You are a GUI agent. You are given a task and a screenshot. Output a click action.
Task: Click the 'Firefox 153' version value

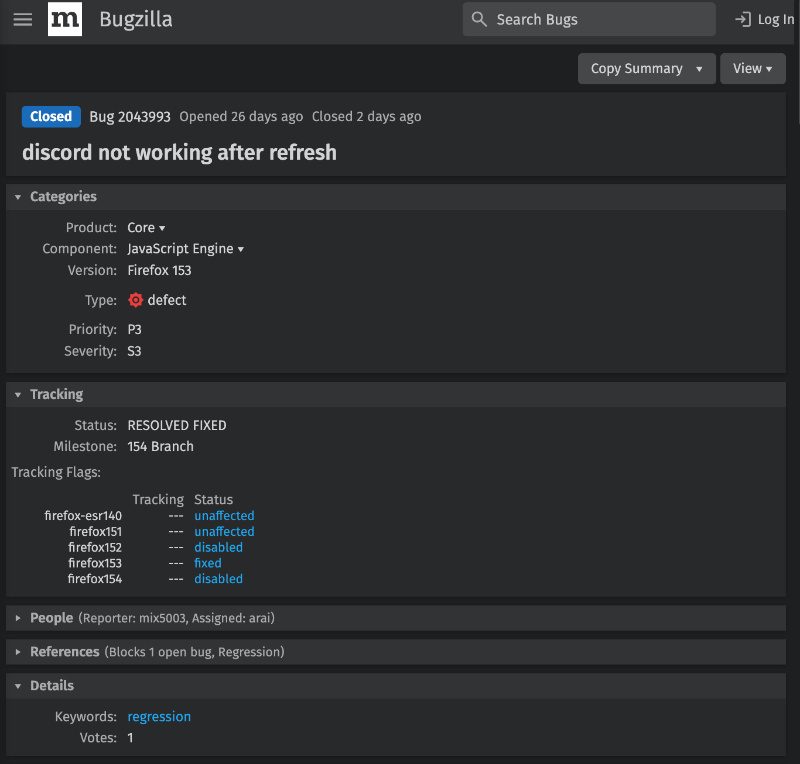159,270
